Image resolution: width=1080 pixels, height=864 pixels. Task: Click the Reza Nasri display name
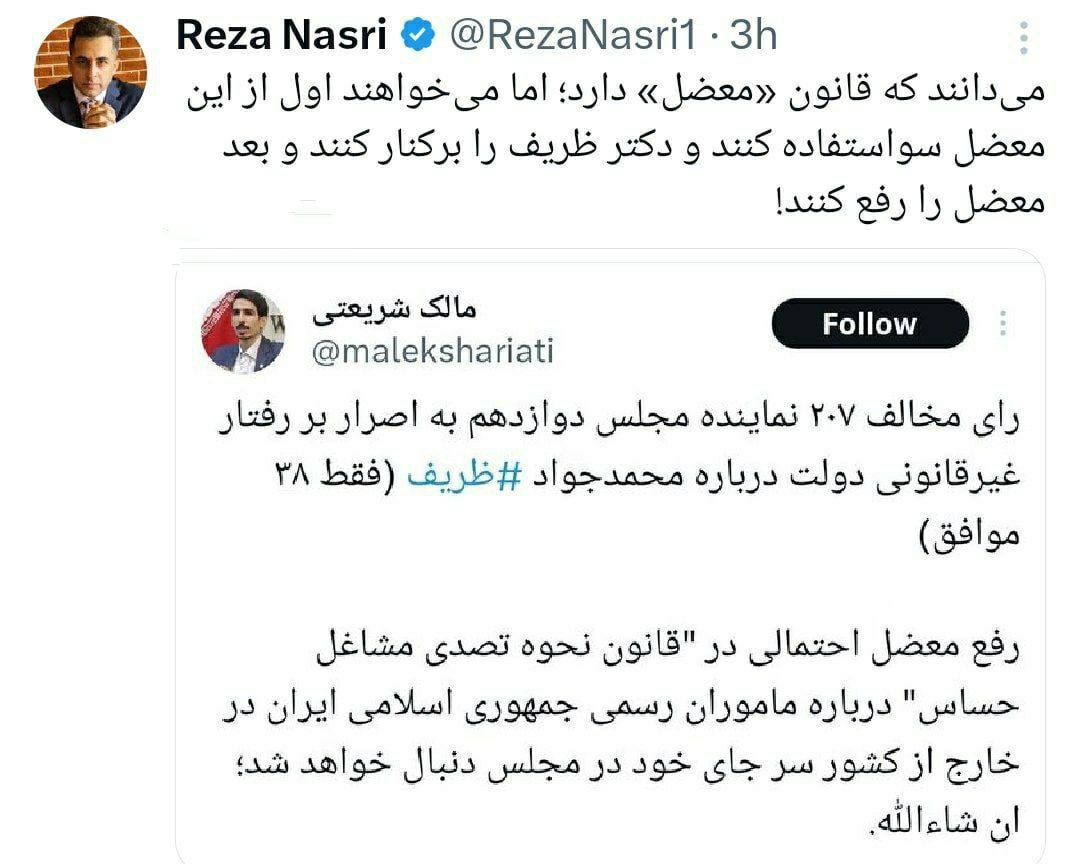(x=282, y=36)
